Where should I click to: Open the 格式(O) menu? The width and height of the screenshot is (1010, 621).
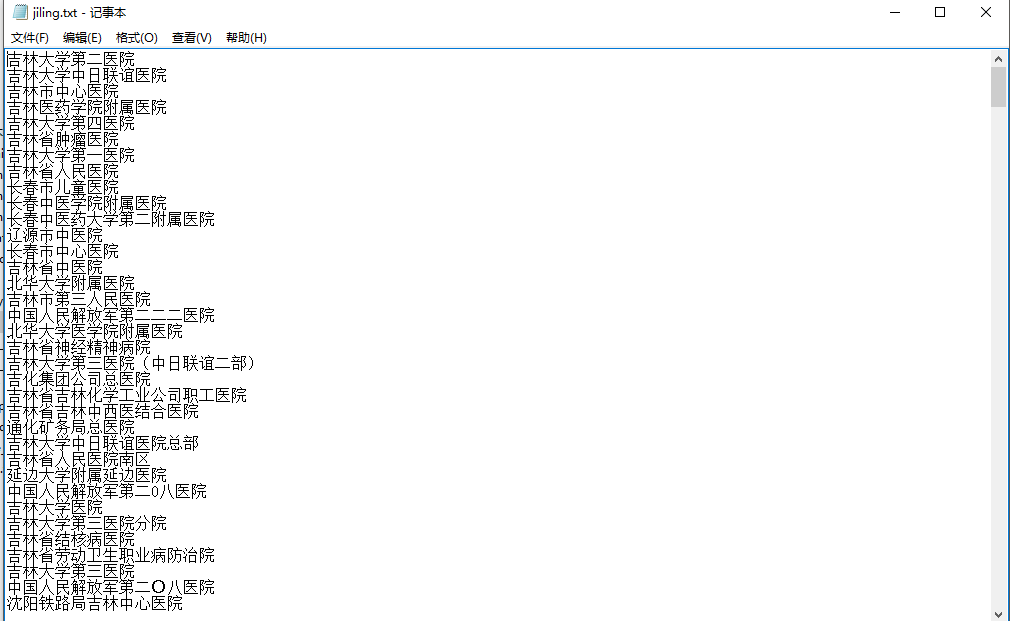coord(136,38)
